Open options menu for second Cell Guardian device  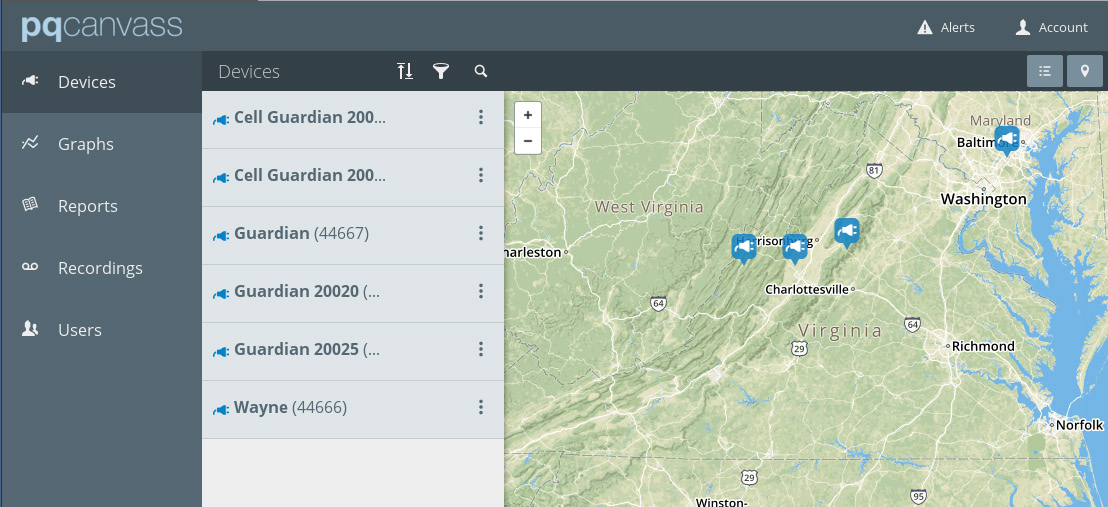(481, 175)
